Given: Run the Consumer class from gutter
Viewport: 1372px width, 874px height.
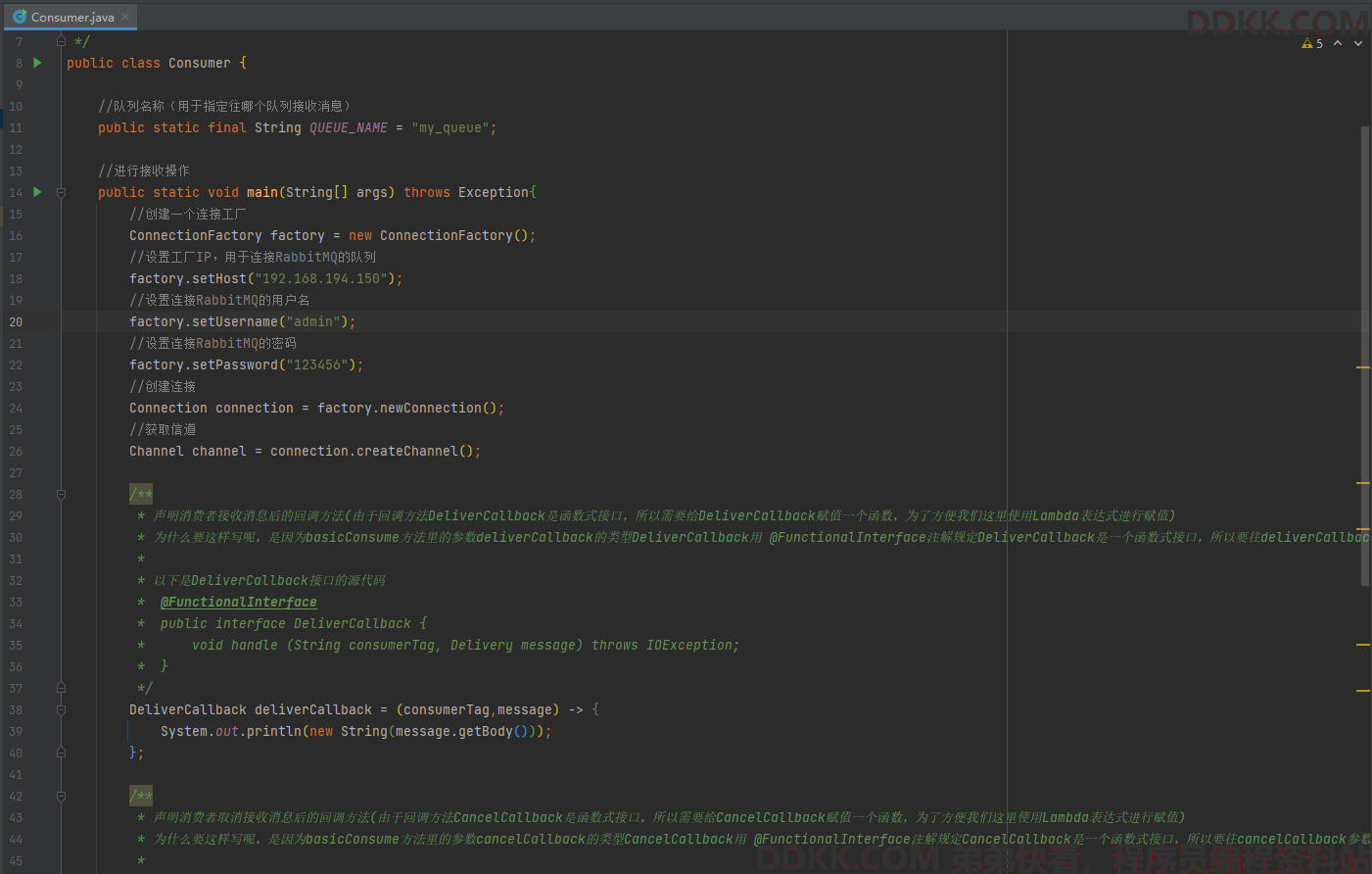Looking at the screenshot, I should (x=37, y=63).
